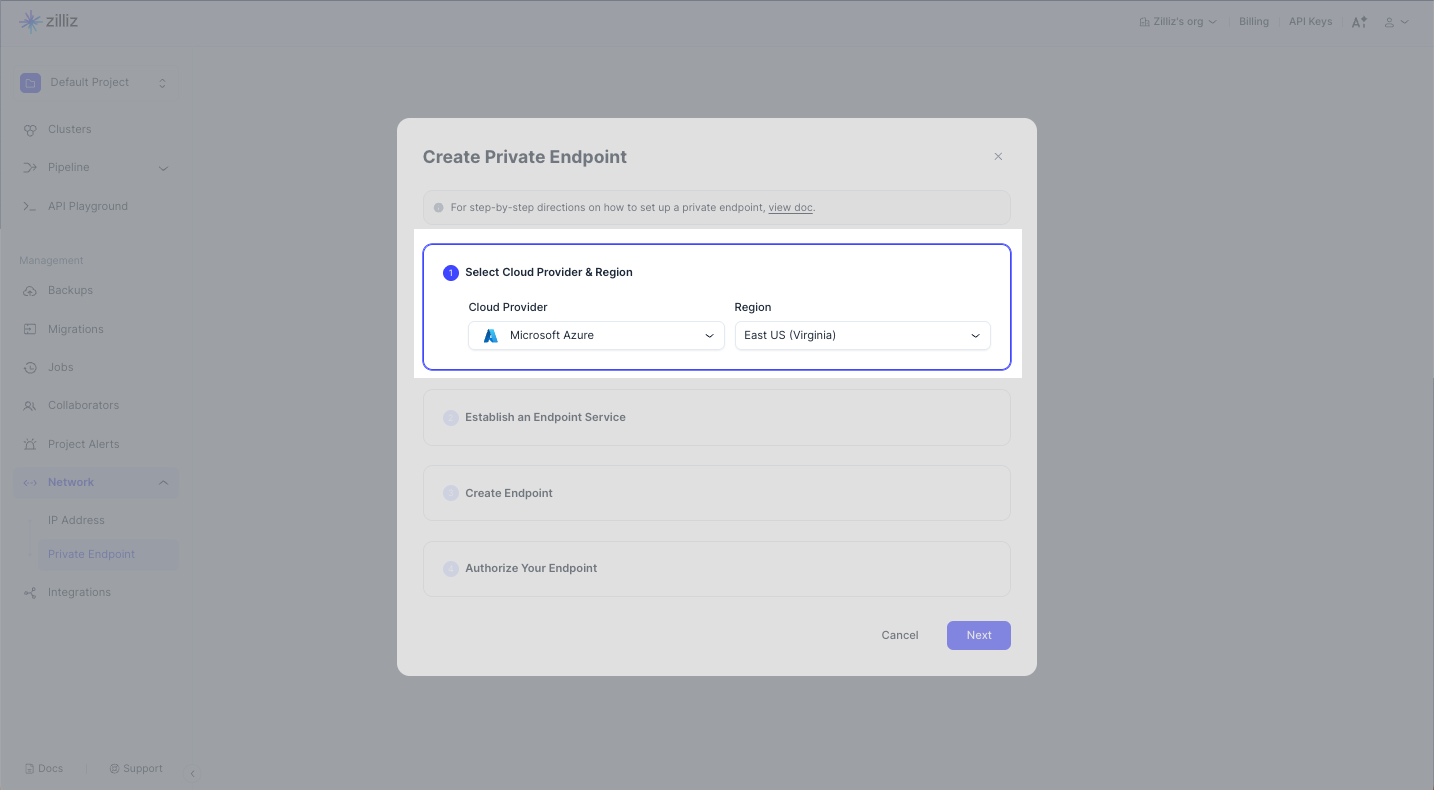
Task: Click the Migrations icon
Action: coord(30,329)
